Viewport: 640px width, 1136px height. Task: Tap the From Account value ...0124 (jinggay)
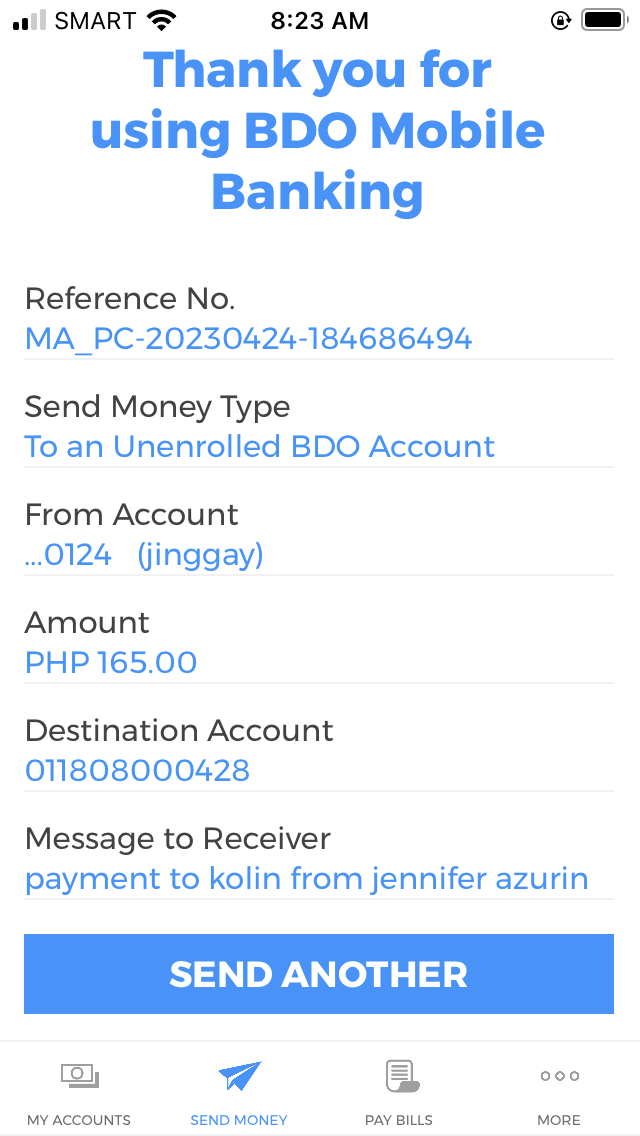tap(144, 555)
